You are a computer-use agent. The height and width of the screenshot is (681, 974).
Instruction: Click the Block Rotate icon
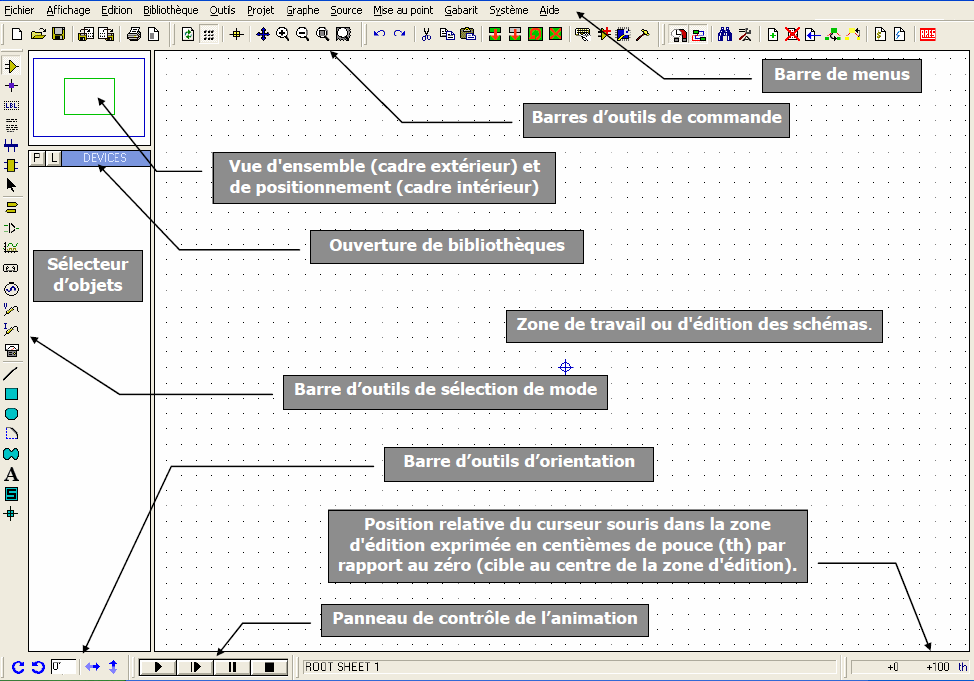pyautogui.click(x=535, y=34)
